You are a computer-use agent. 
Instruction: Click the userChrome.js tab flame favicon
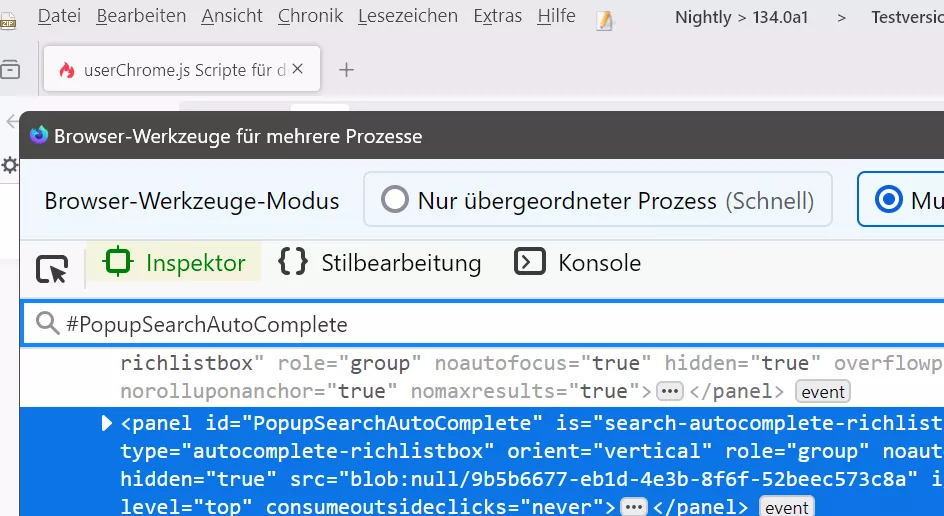[x=67, y=70]
